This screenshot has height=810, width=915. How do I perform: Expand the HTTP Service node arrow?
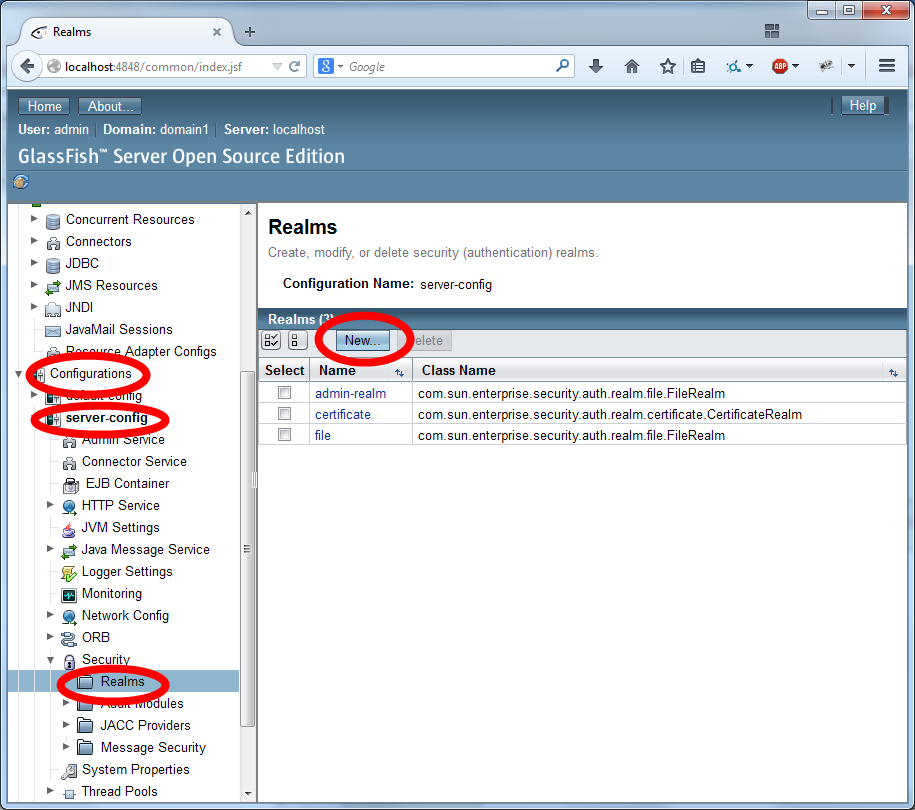pyautogui.click(x=51, y=505)
